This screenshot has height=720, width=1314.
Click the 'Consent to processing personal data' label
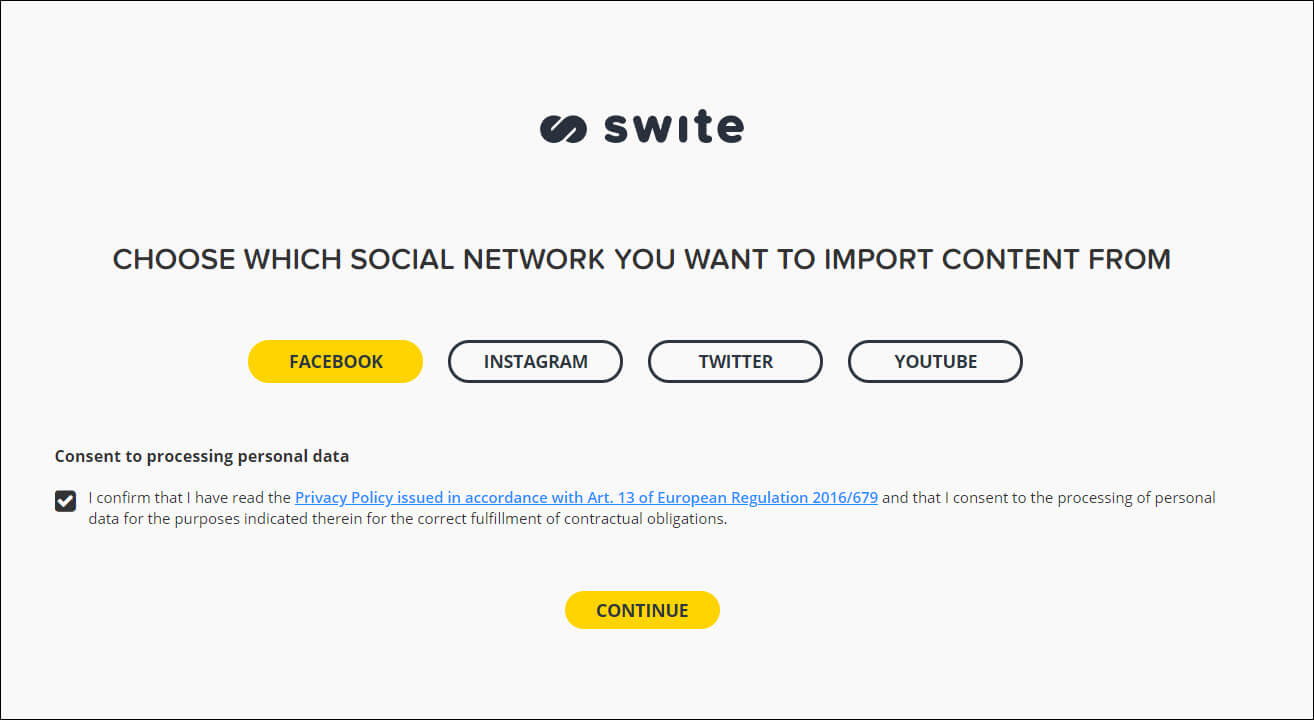202,457
